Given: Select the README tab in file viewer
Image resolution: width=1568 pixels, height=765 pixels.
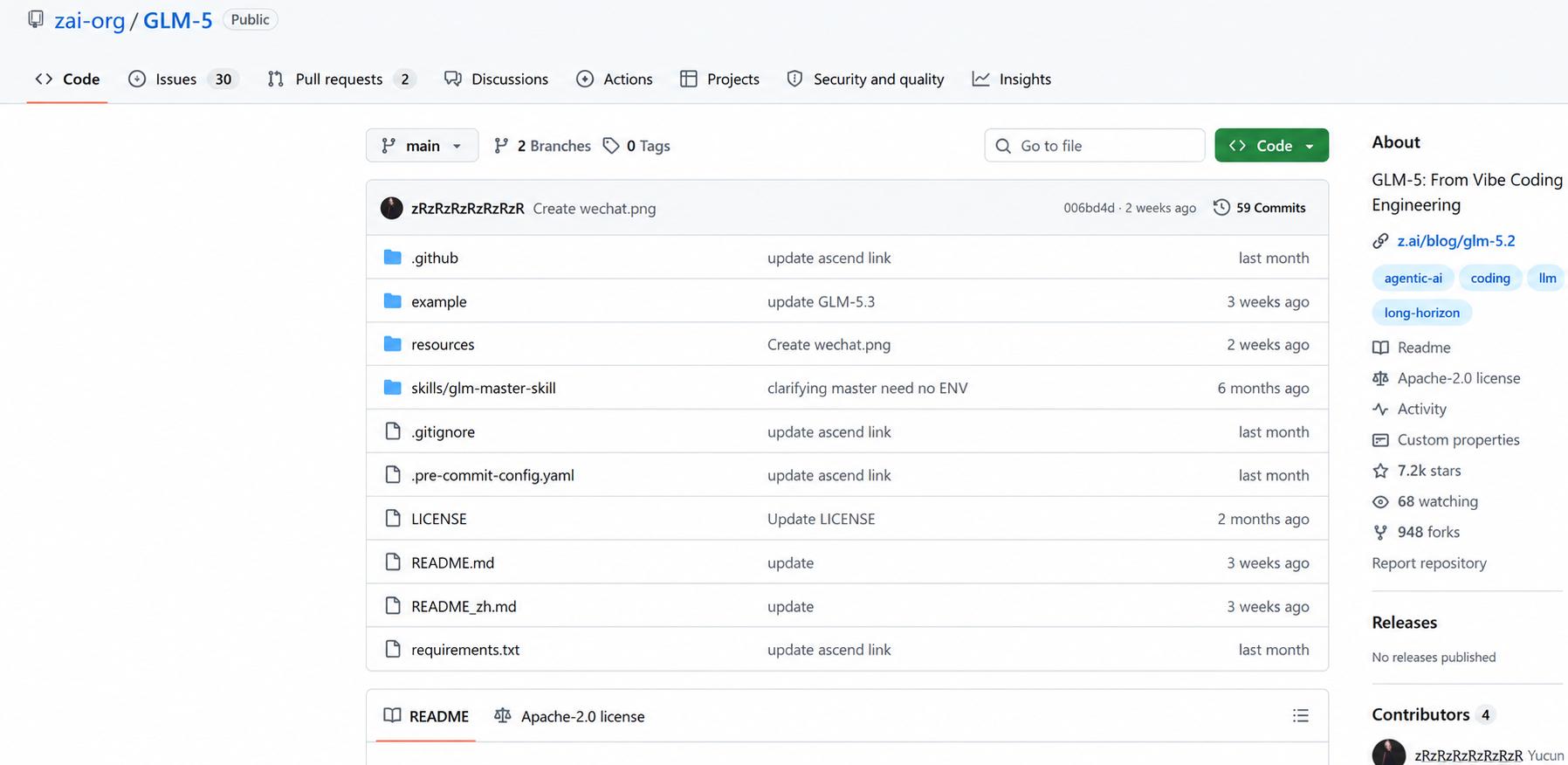Looking at the screenshot, I should [x=426, y=716].
